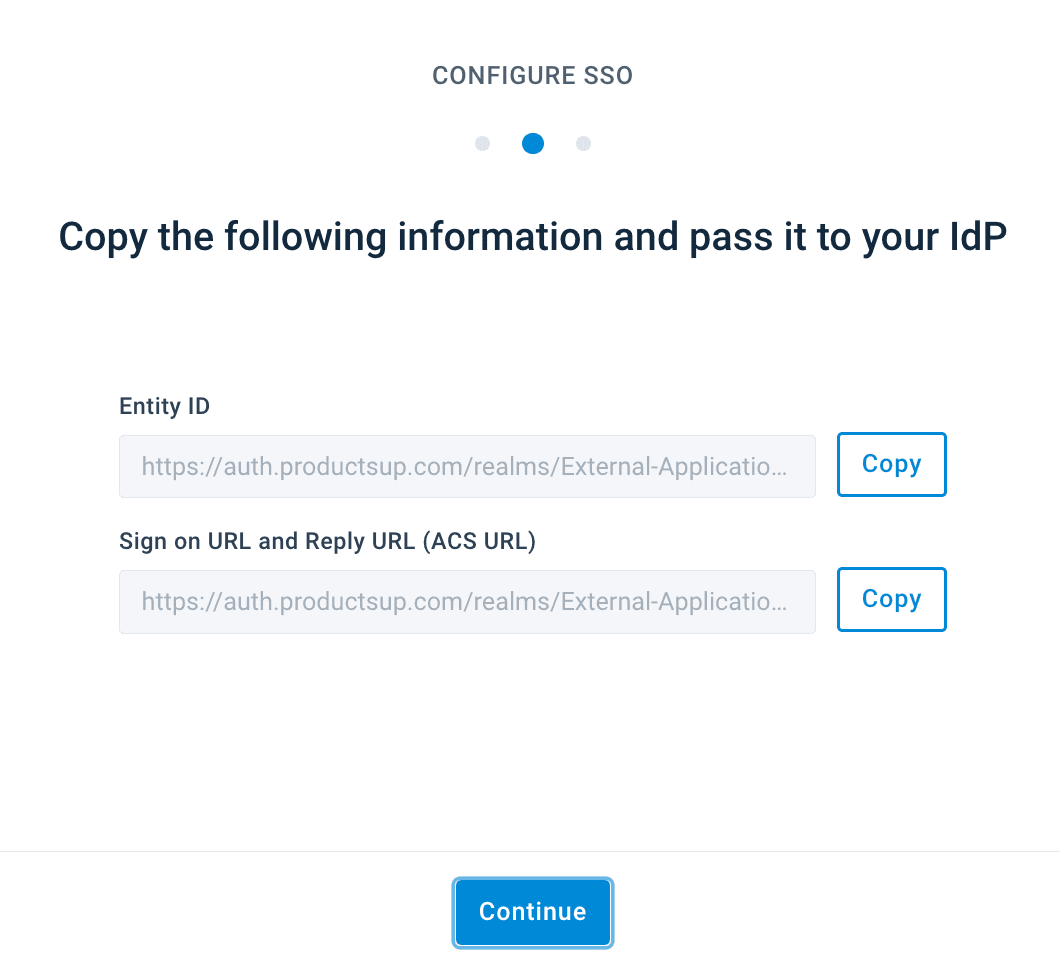Click the Copy button next to Entity ID
This screenshot has height=966, width=1060.
coord(891,464)
